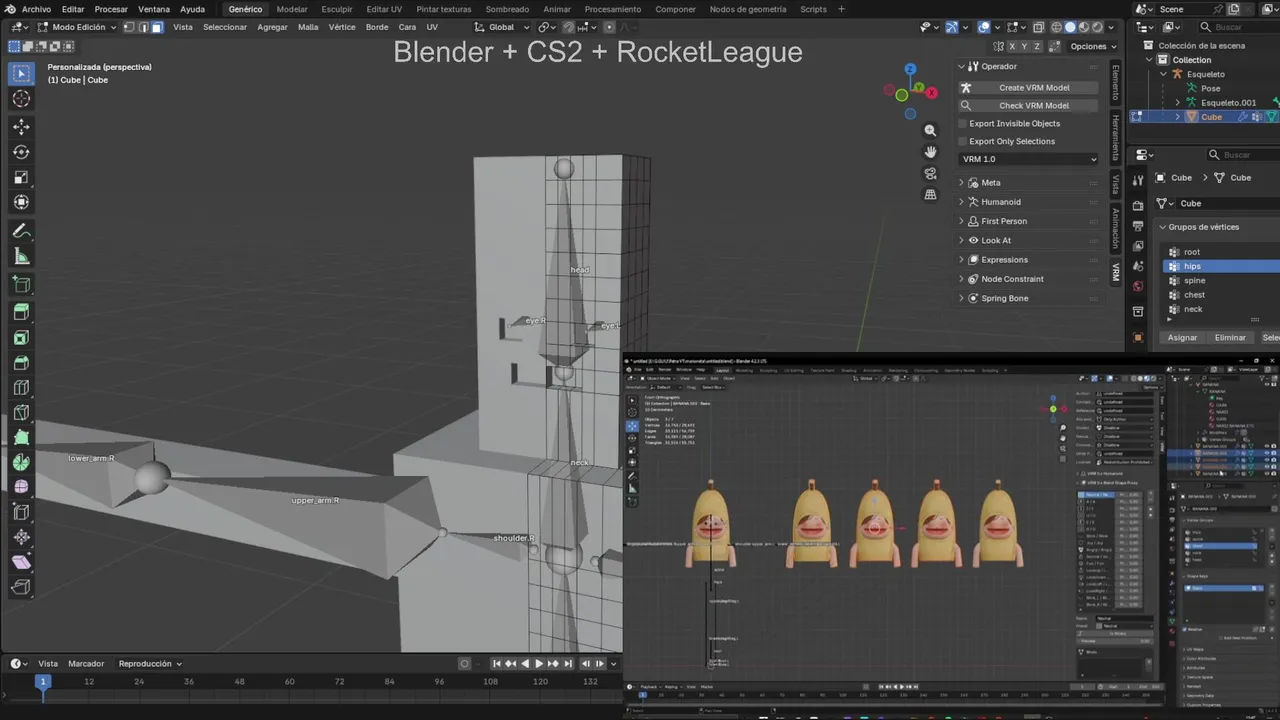The image size is (1280, 720).
Task: Toggle viewport overlays button
Action: pos(985,27)
